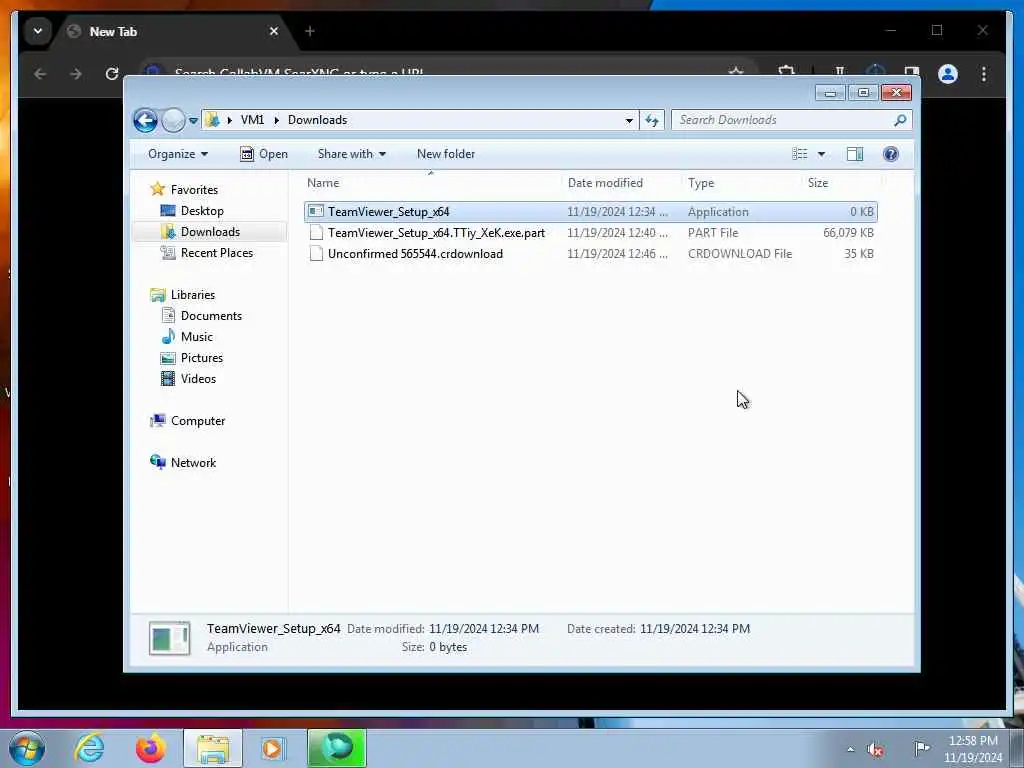The width and height of the screenshot is (1024, 768).
Task: Open the view options dropdown arrow
Action: pos(822,154)
